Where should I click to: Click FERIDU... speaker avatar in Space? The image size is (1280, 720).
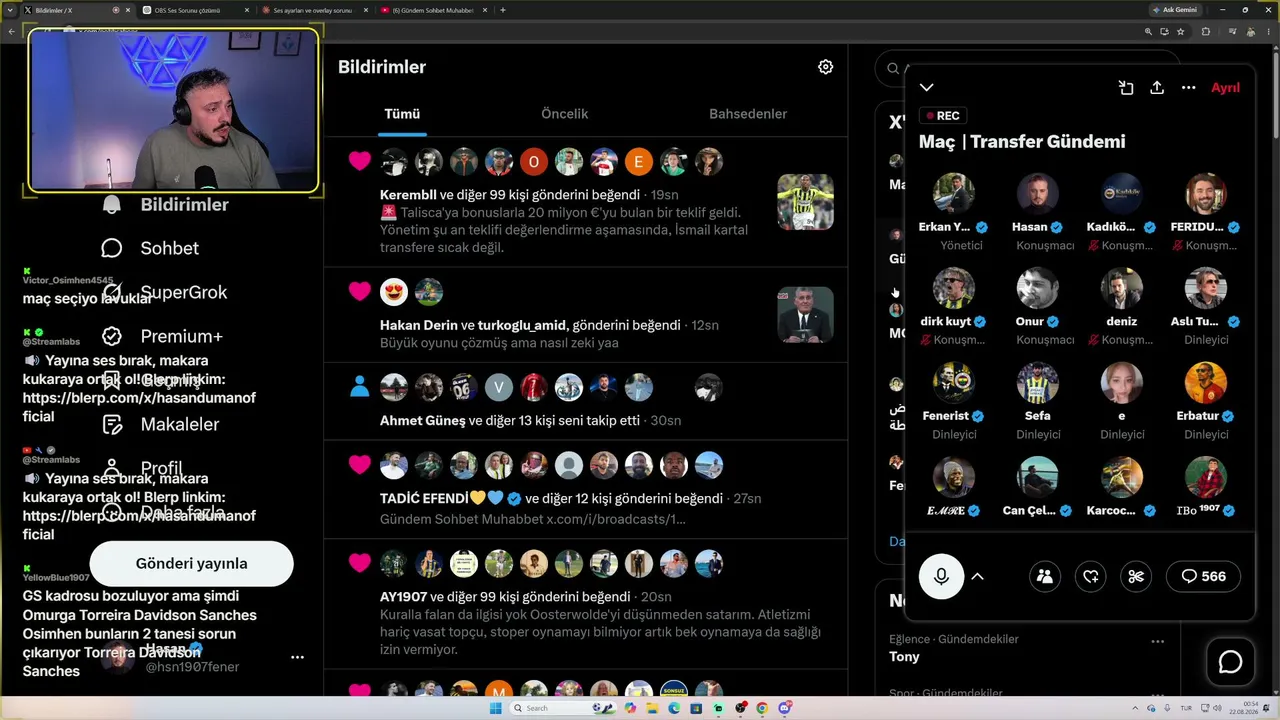coord(1206,194)
